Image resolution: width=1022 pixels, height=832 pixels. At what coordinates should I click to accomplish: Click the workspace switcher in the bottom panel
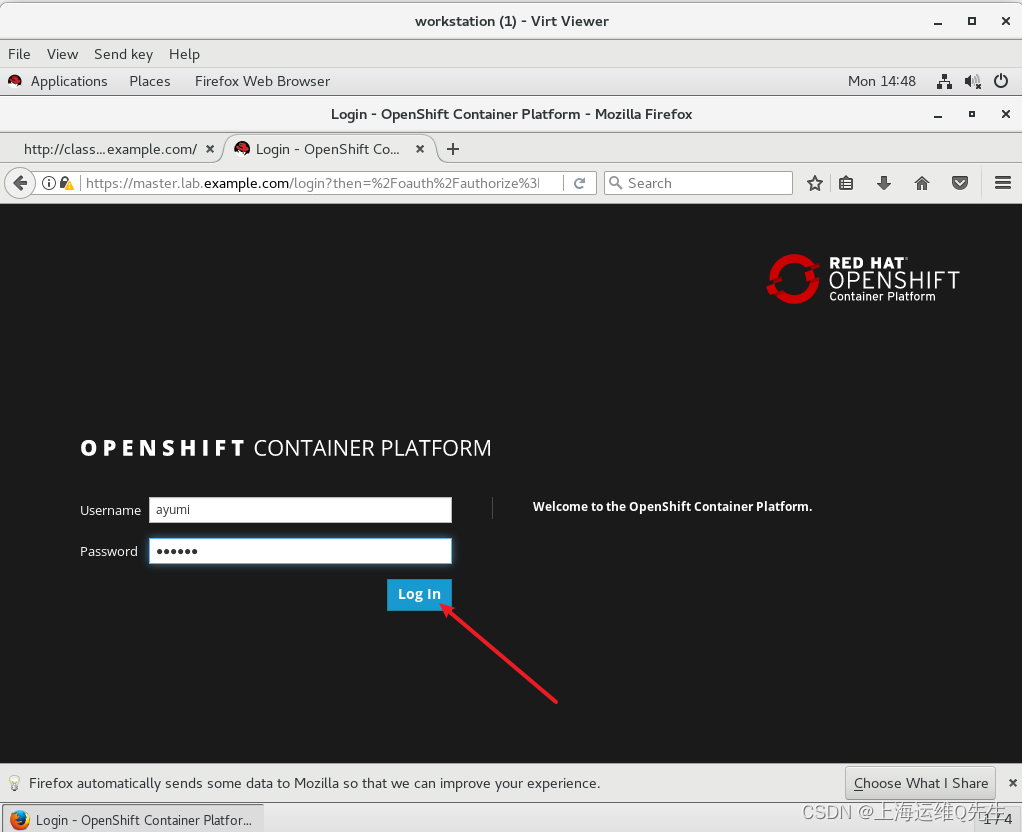click(997, 820)
